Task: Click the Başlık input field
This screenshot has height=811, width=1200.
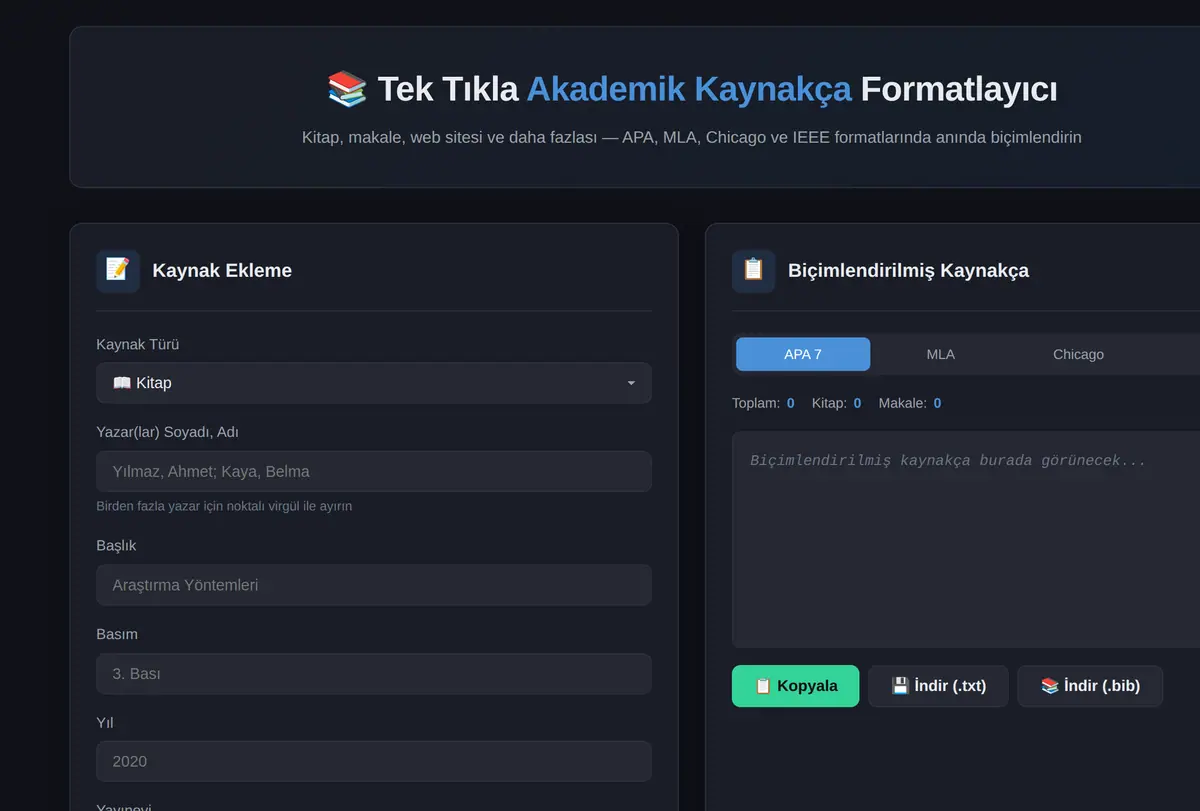Action: click(x=374, y=585)
